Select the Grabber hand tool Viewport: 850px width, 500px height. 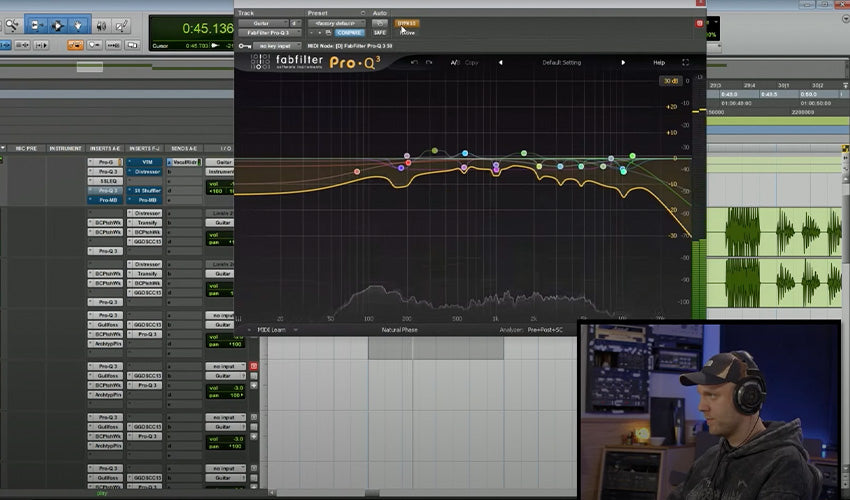point(79,24)
